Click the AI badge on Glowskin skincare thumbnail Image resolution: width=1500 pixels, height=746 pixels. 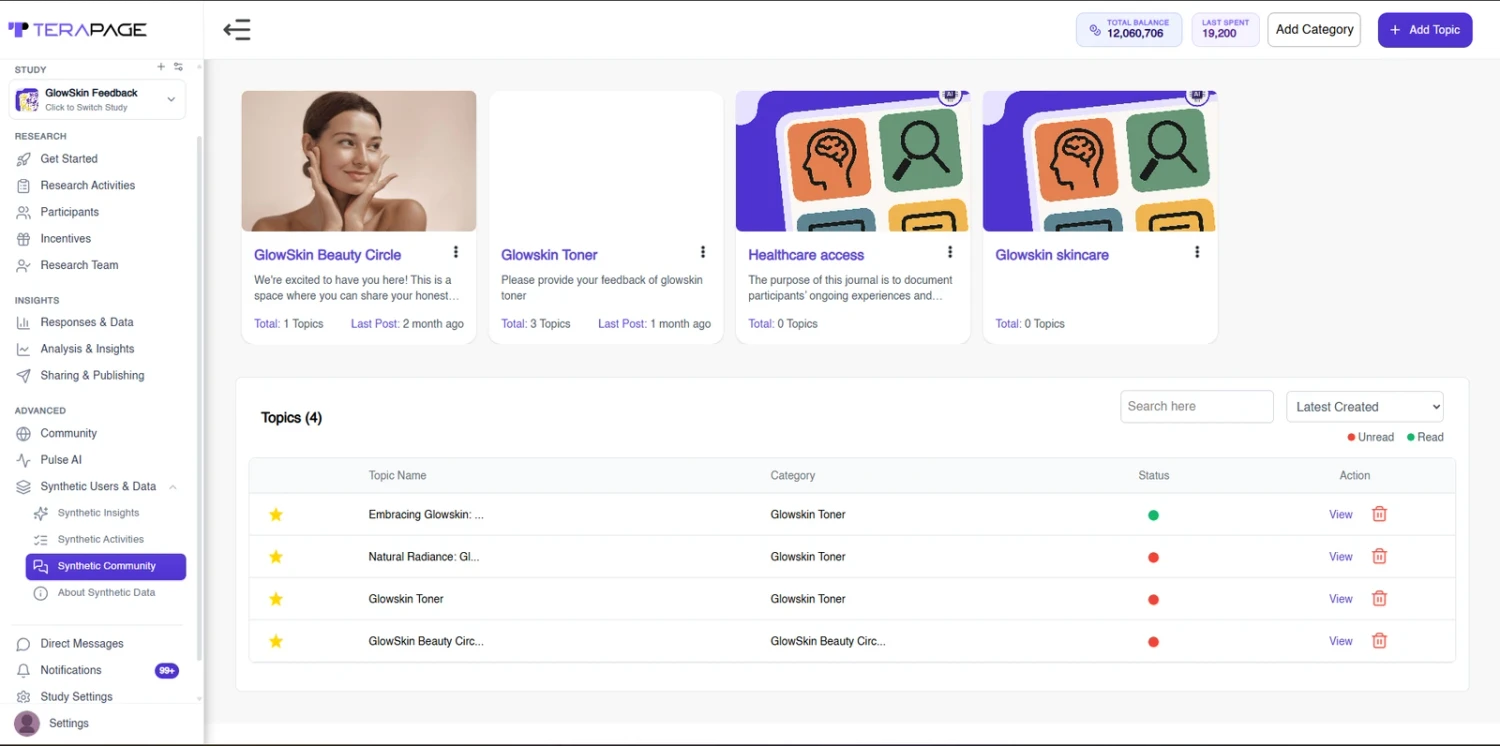1198,95
